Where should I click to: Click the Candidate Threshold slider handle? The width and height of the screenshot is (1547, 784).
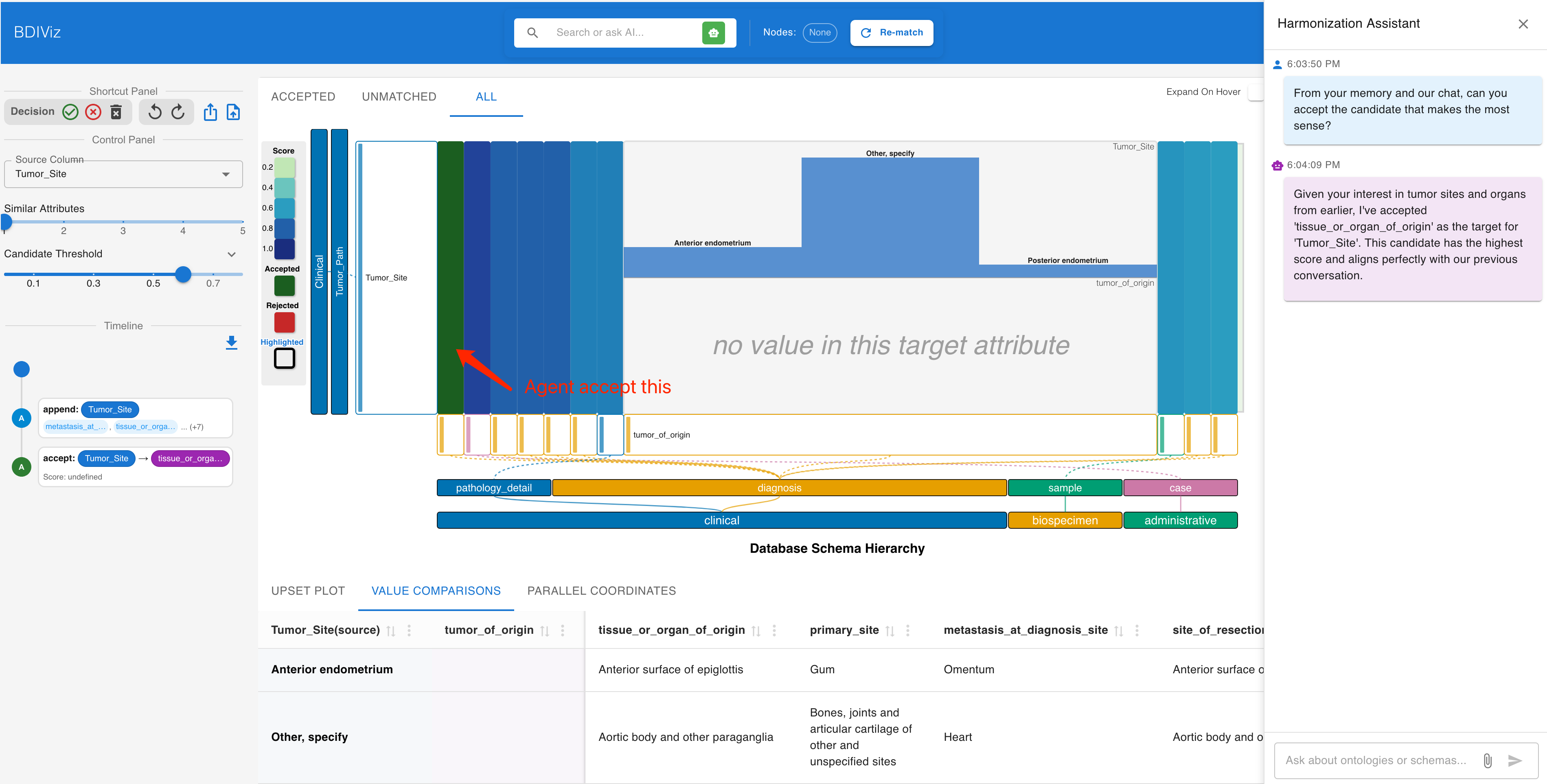[x=183, y=274]
